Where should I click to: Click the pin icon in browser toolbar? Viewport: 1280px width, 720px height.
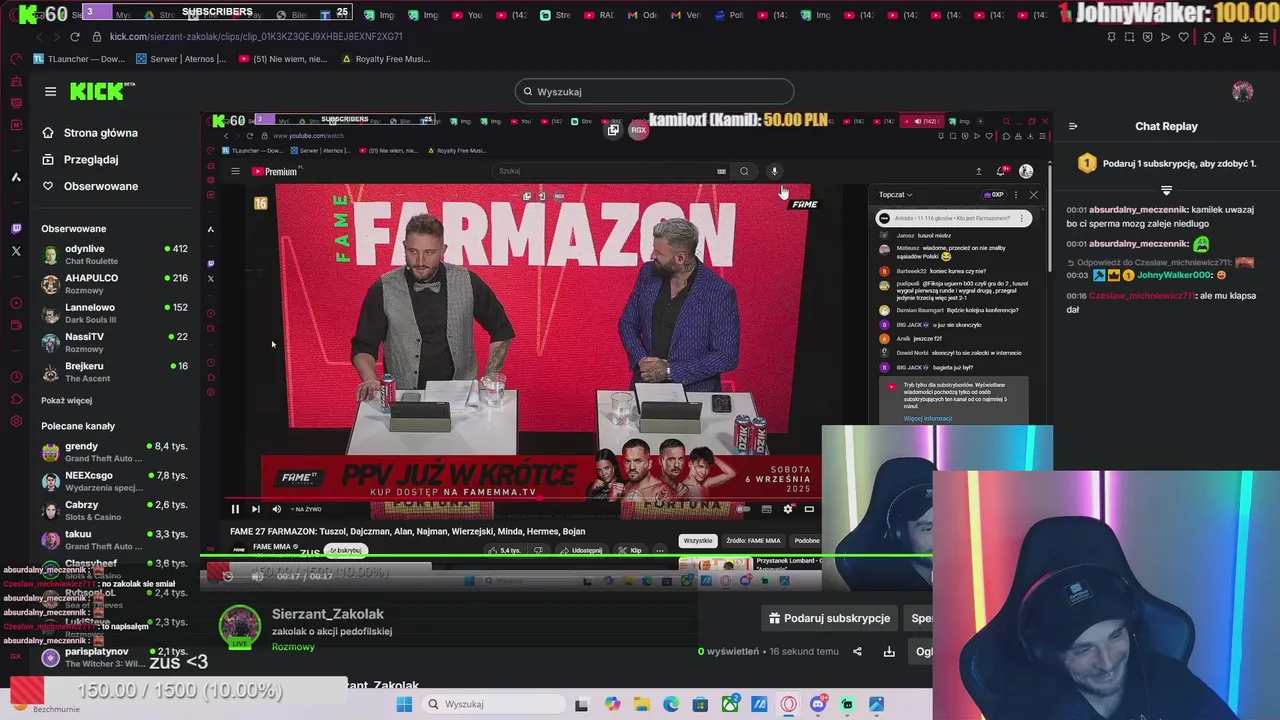tap(1111, 37)
